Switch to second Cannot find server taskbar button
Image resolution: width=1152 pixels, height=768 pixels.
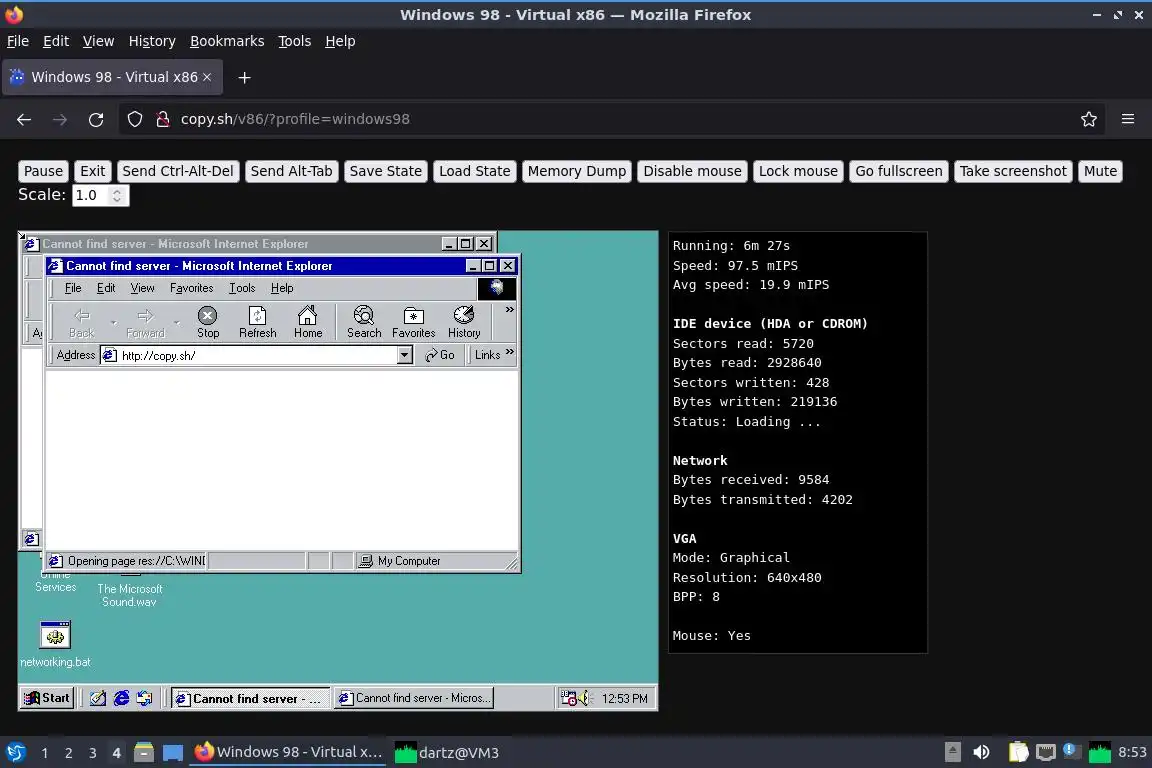(x=414, y=698)
